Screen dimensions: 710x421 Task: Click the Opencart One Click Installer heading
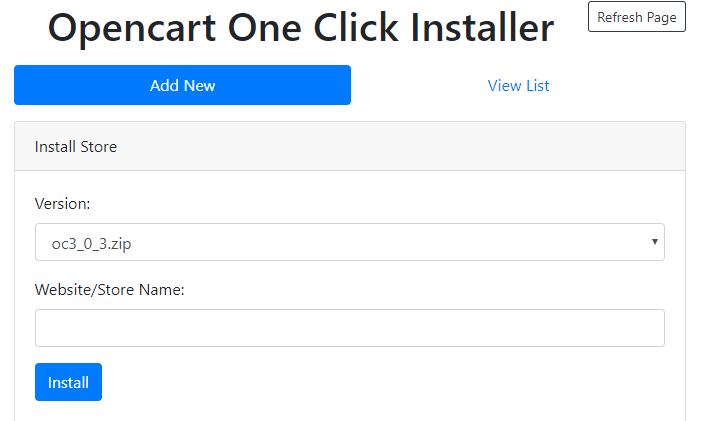(x=301, y=28)
